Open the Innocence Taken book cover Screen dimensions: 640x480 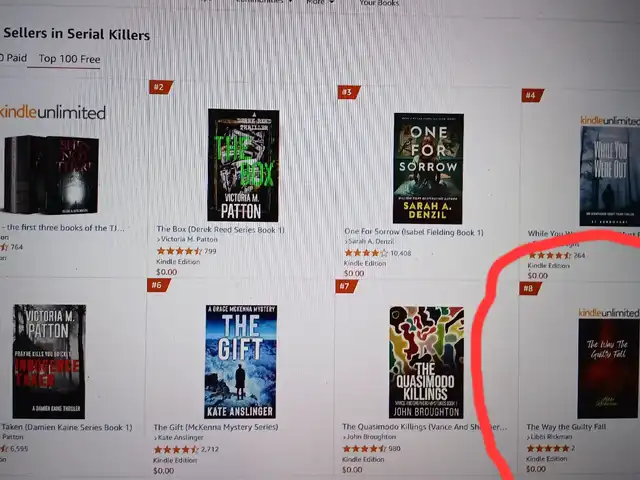[49, 361]
